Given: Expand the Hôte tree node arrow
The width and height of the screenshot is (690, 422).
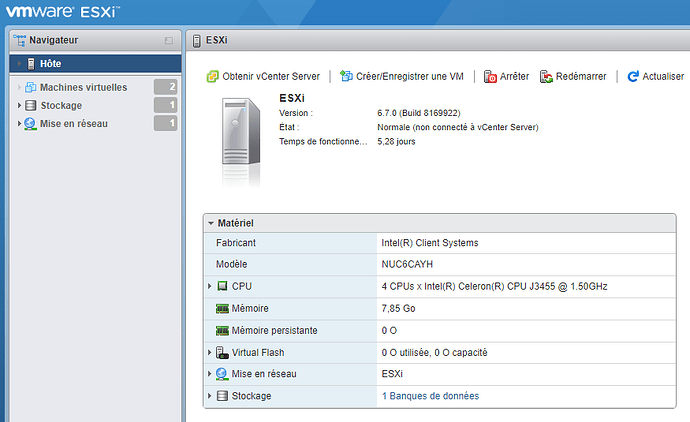Looking at the screenshot, I should point(19,64).
